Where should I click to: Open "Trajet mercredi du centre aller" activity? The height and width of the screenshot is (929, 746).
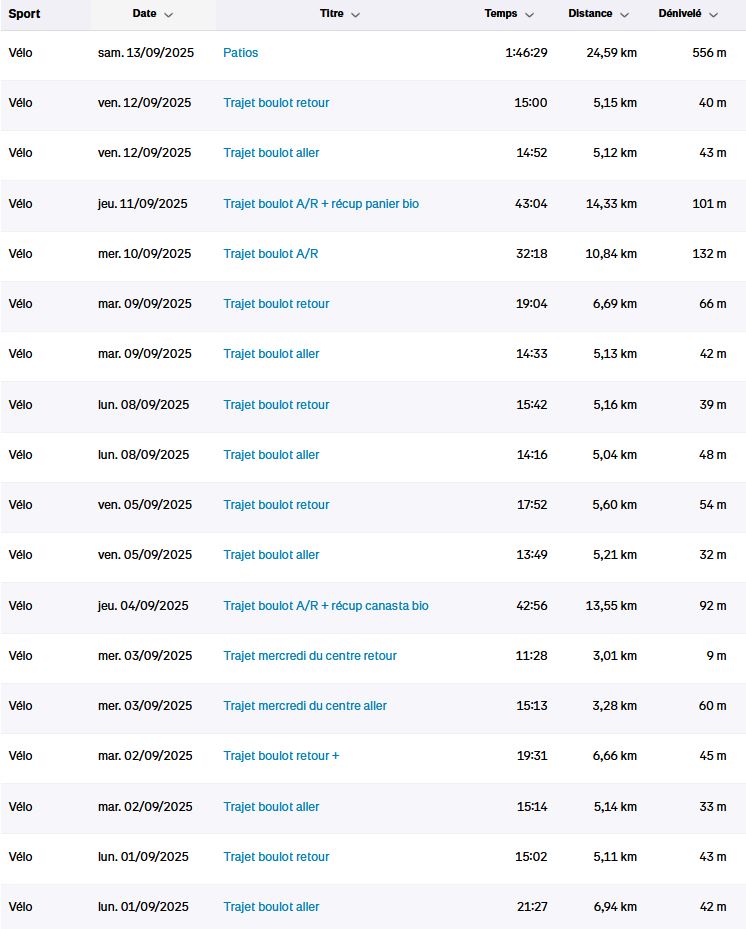point(305,706)
